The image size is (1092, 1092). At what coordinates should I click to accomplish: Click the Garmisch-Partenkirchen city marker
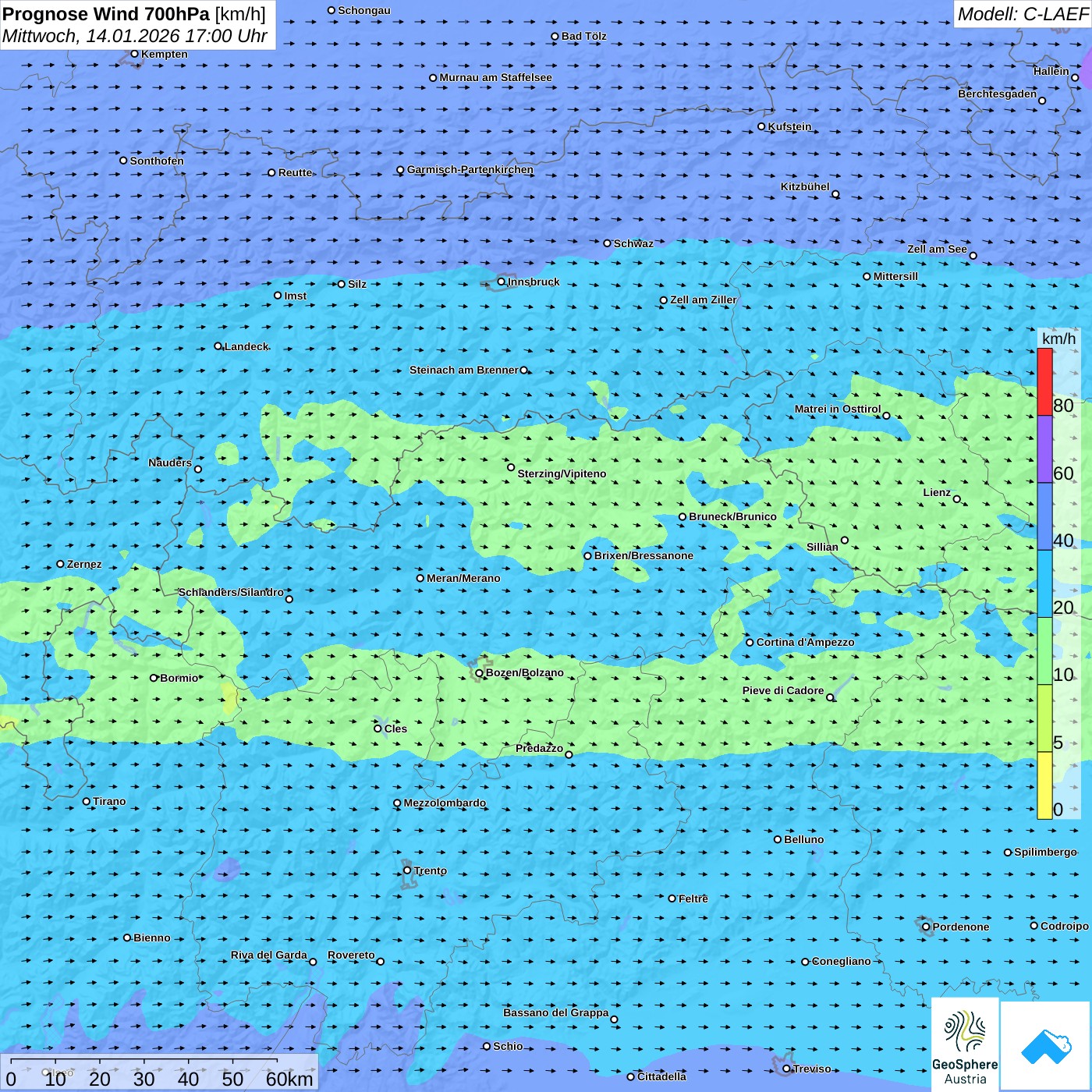tap(400, 170)
